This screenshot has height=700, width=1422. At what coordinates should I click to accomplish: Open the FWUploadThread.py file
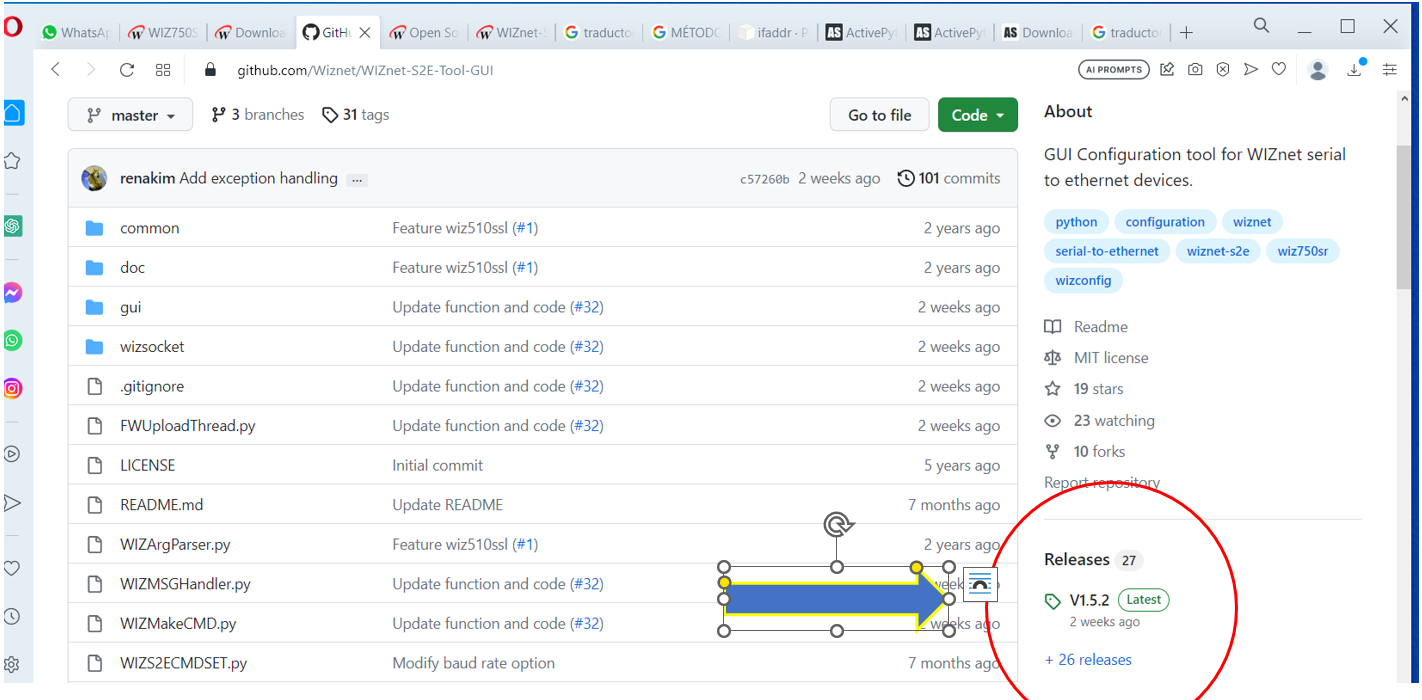[x=188, y=426]
